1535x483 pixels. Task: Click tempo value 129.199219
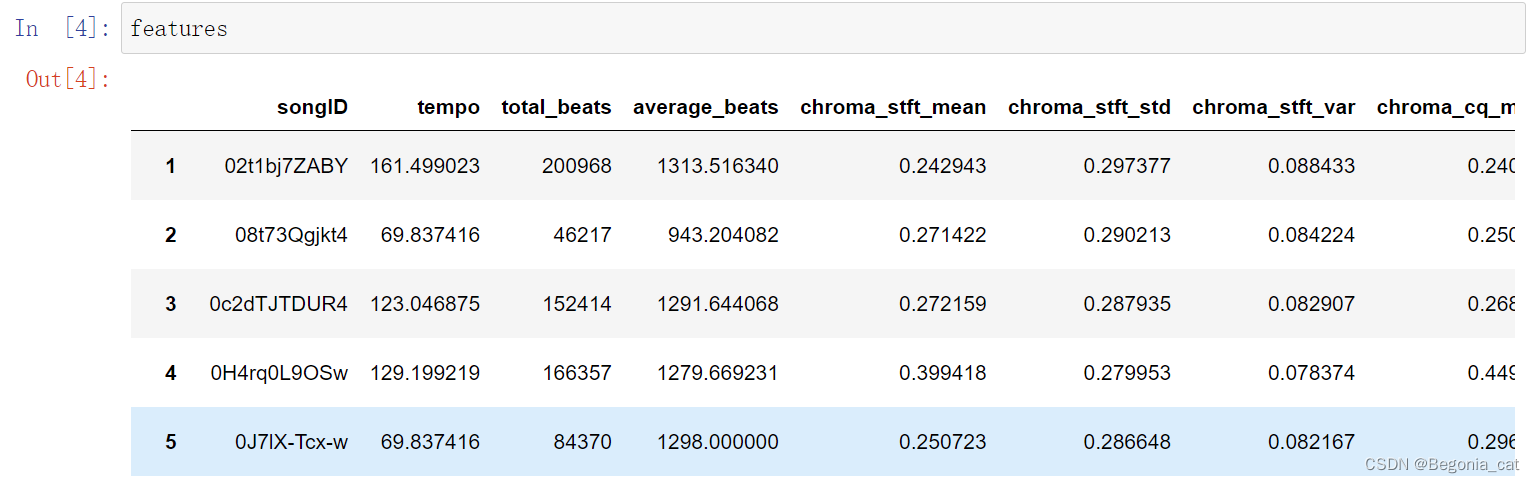tap(425, 373)
